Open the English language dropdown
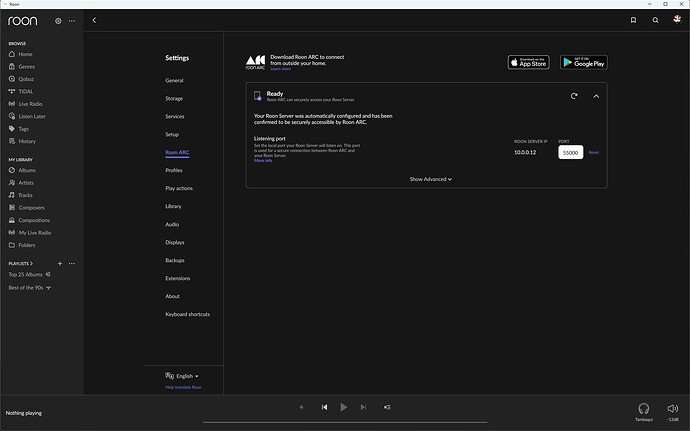The image size is (690, 431). [182, 376]
